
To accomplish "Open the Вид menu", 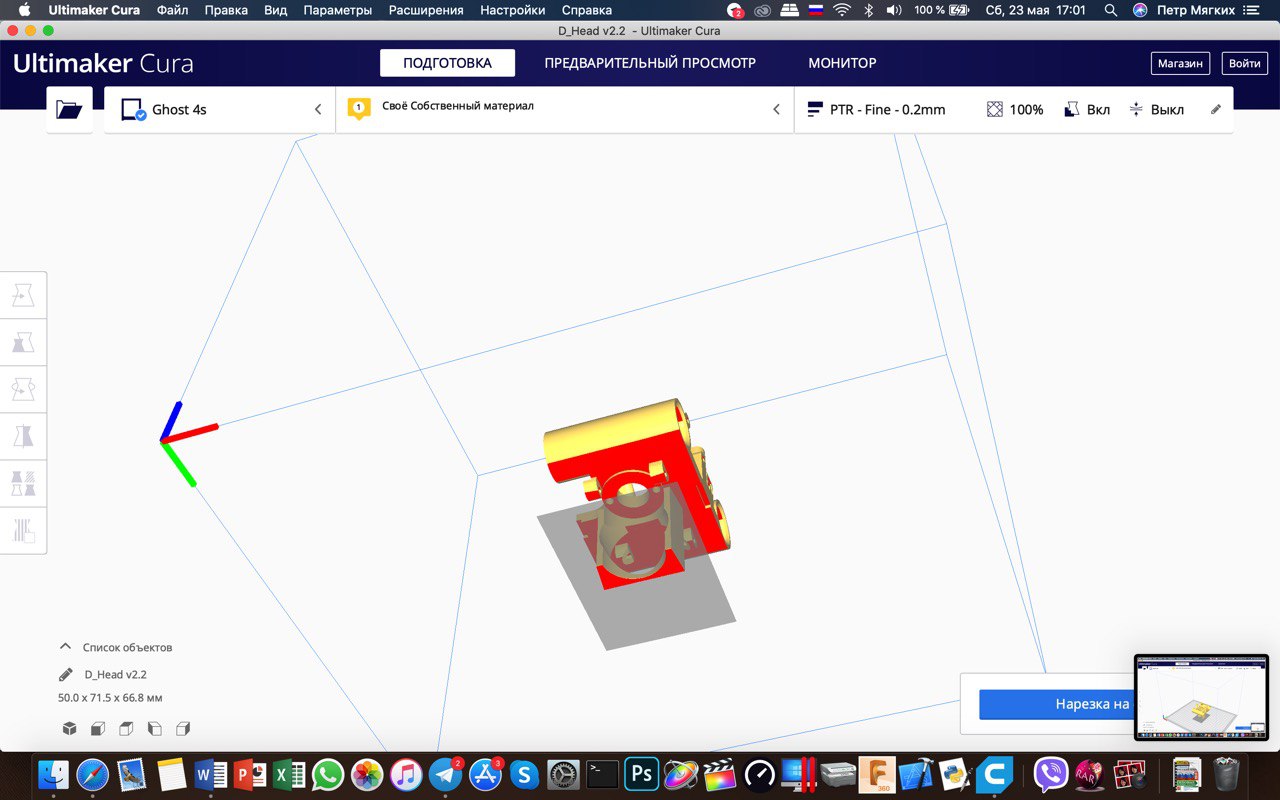I will point(276,10).
